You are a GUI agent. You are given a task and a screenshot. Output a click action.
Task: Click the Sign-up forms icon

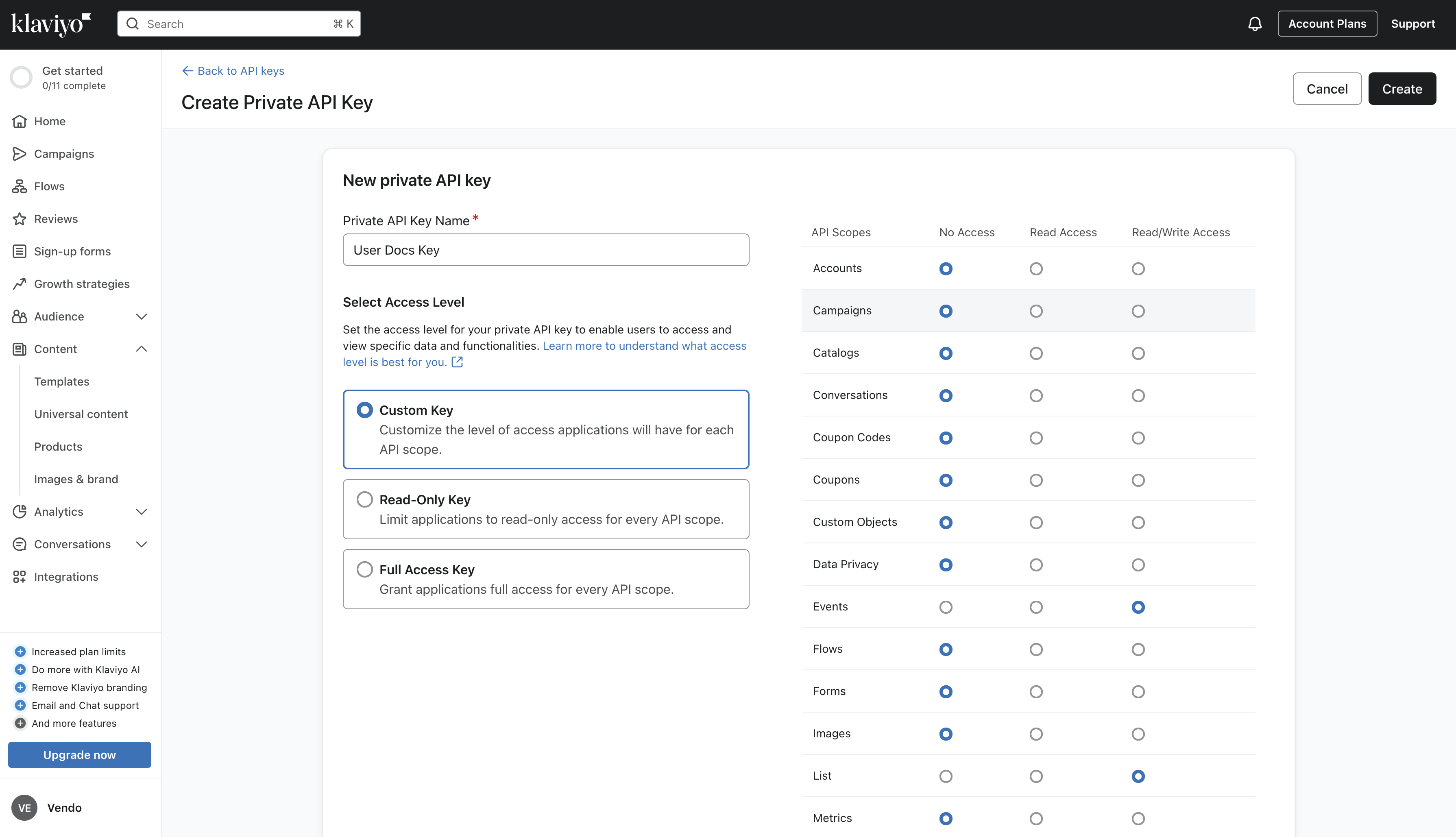[20, 251]
